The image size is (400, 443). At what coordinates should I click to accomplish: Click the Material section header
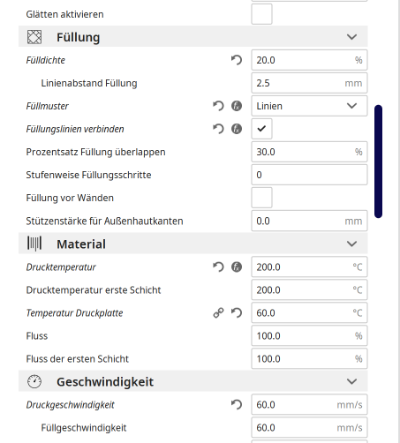(x=193, y=244)
